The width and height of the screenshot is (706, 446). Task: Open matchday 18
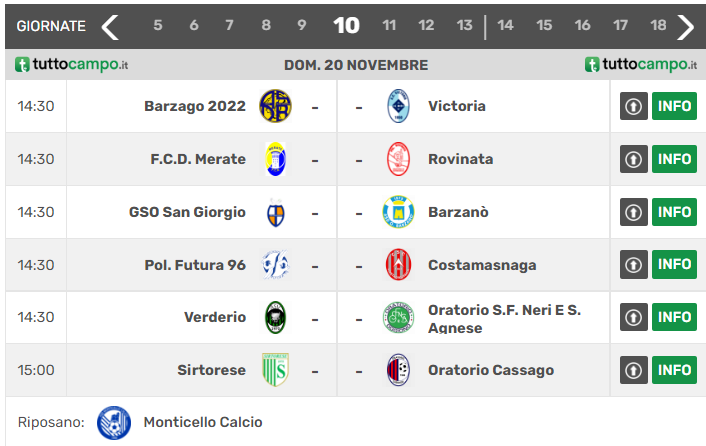click(x=658, y=26)
